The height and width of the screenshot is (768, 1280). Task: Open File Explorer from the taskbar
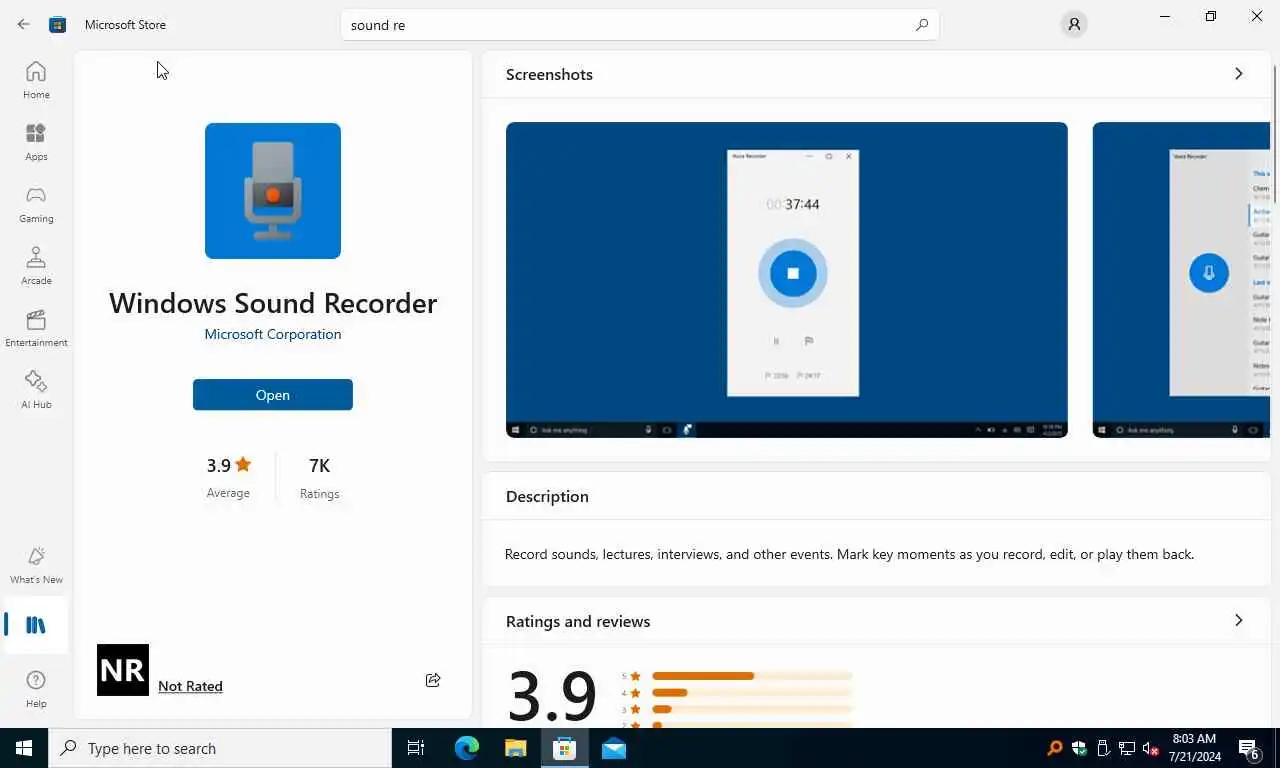[516, 748]
